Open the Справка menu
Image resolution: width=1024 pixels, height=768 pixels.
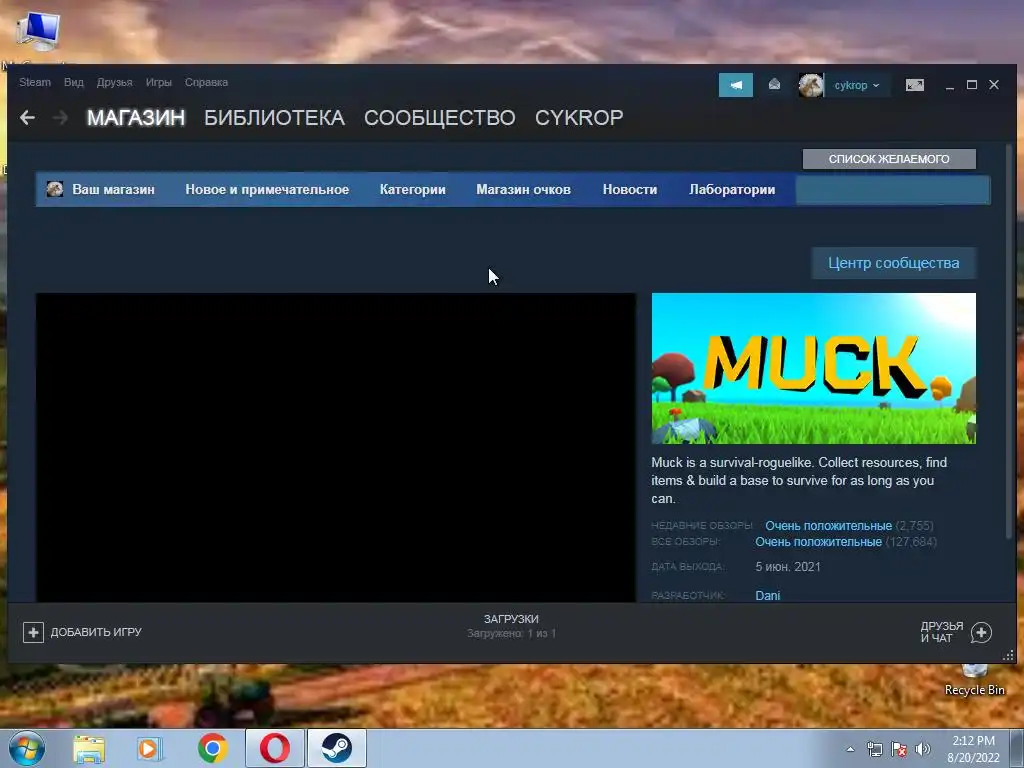coord(206,82)
